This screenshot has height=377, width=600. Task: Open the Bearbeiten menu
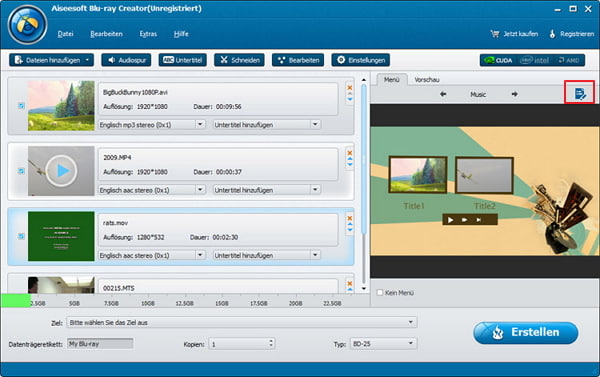[x=106, y=34]
